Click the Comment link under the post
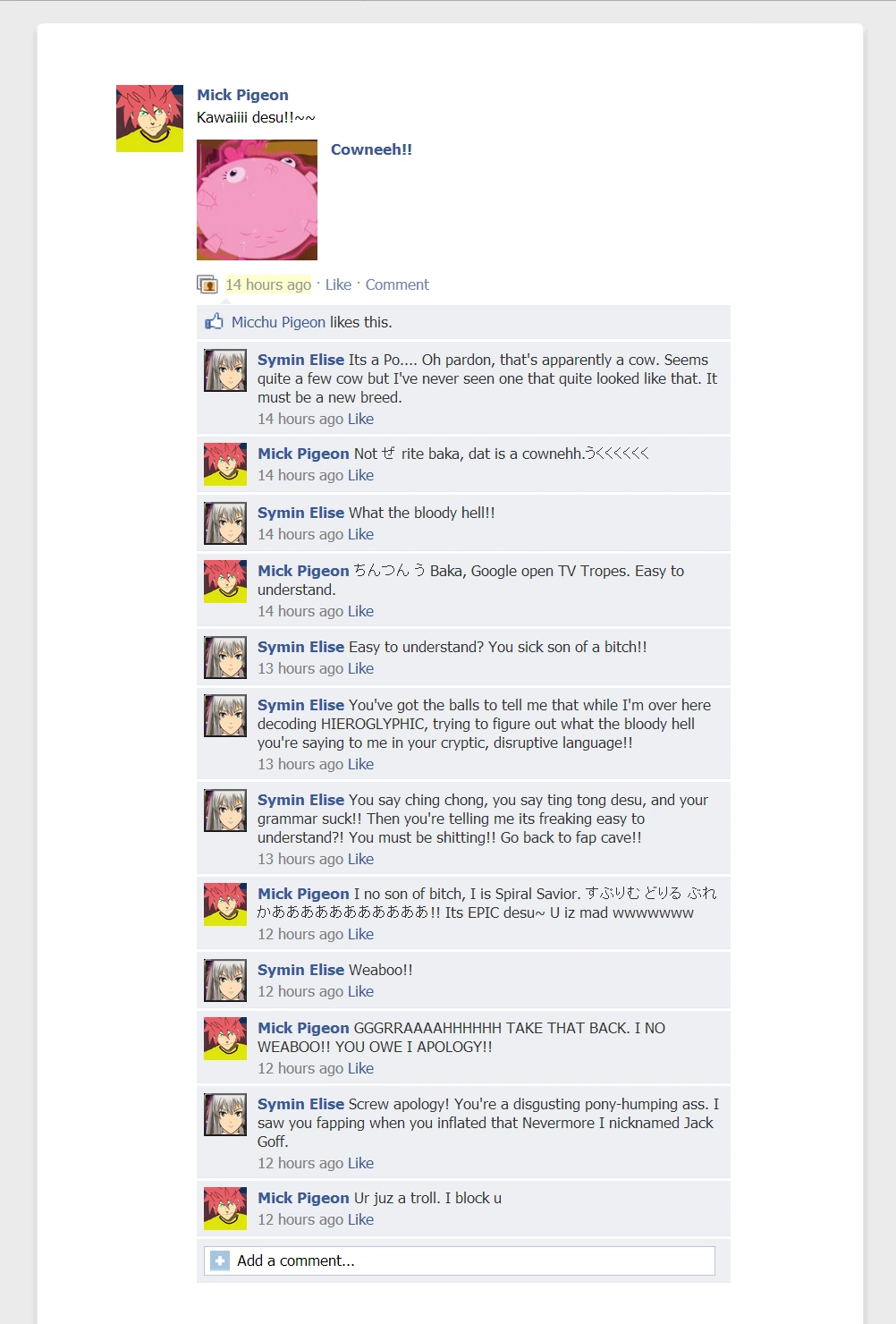 coord(397,284)
